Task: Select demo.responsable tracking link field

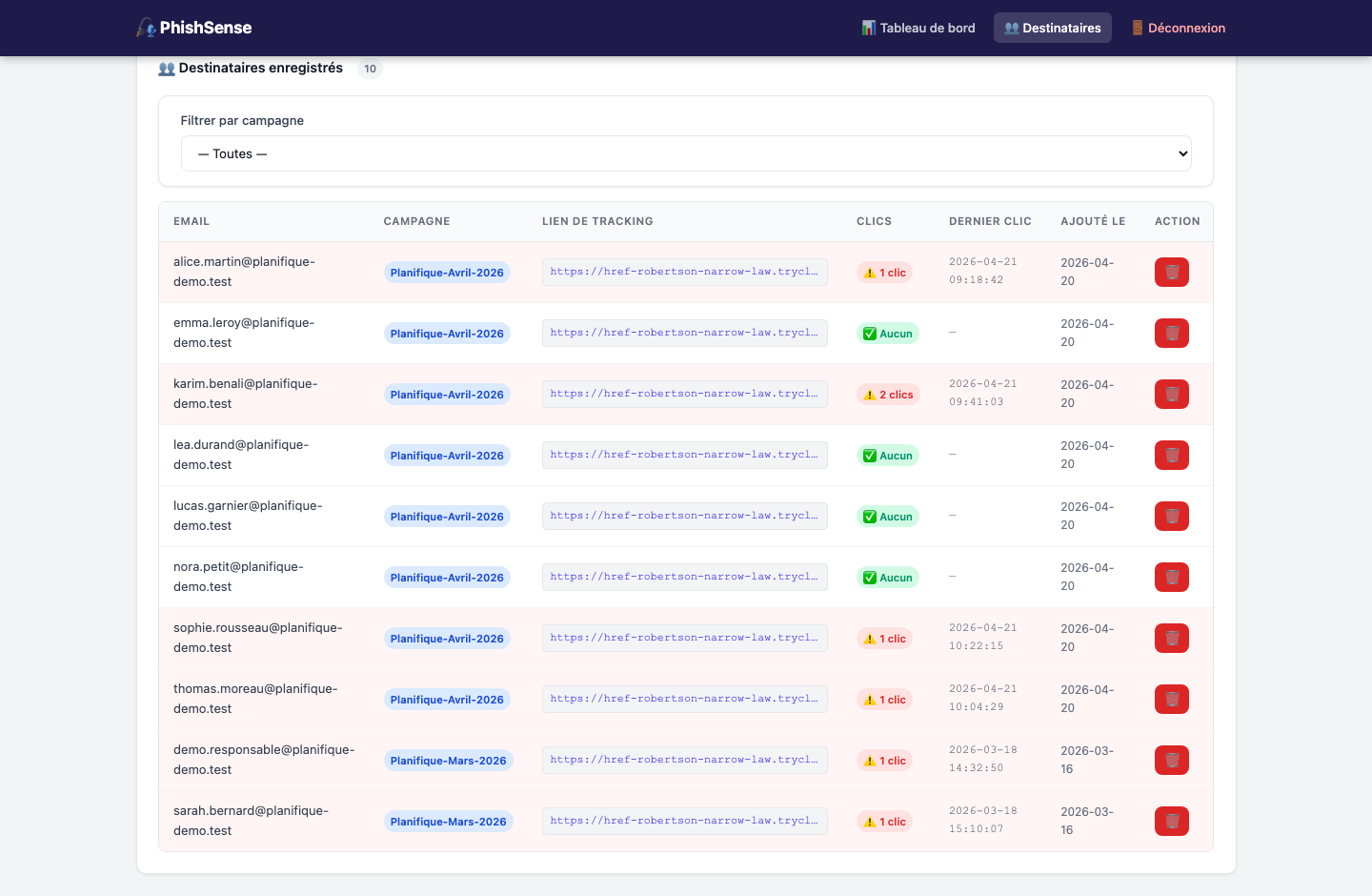Action: 685,760
